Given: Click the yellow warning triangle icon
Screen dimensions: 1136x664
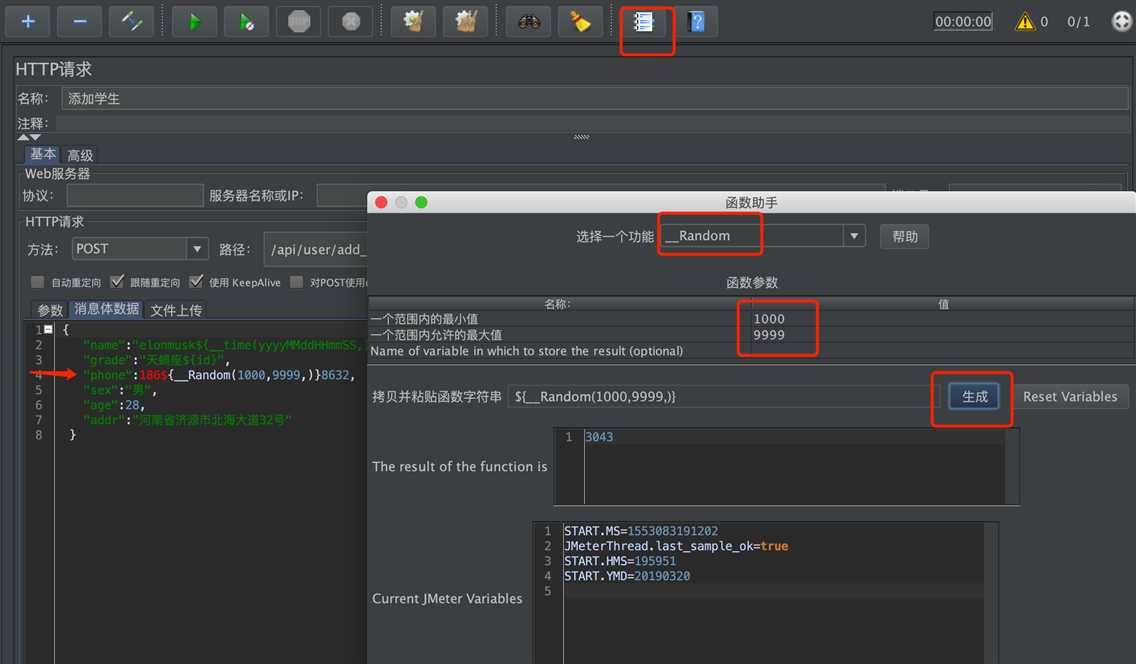Looking at the screenshot, I should coord(1024,22).
